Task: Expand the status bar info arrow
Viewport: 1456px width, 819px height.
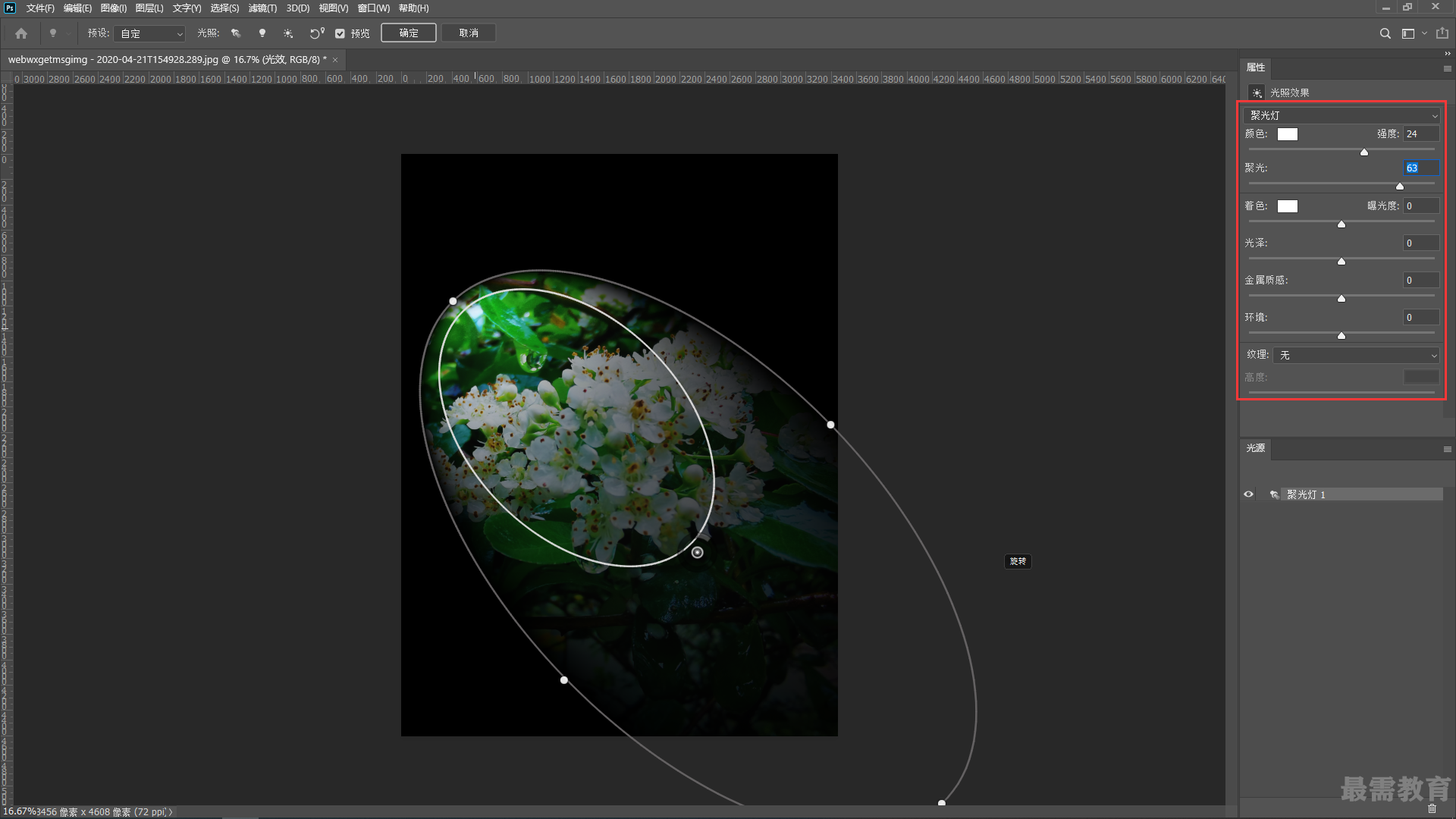Action: click(171, 811)
